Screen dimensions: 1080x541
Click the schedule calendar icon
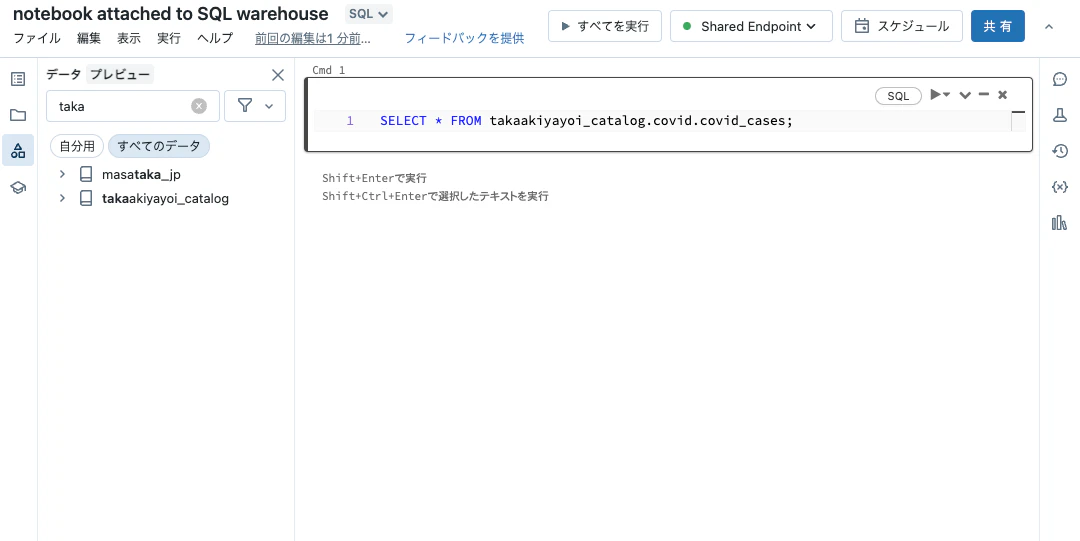(x=862, y=26)
